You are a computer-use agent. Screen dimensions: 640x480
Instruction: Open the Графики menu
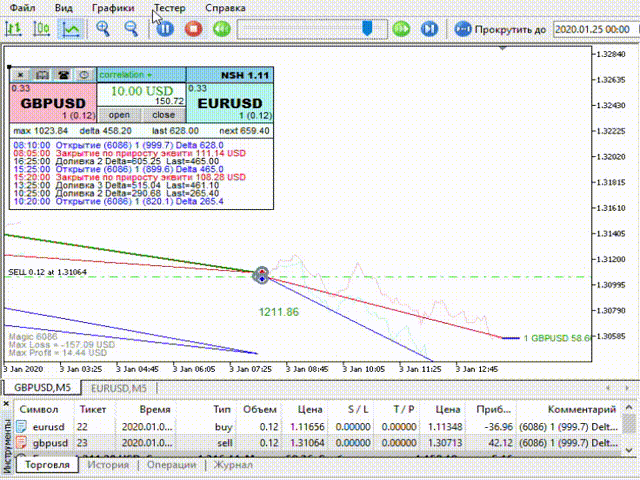tap(112, 8)
